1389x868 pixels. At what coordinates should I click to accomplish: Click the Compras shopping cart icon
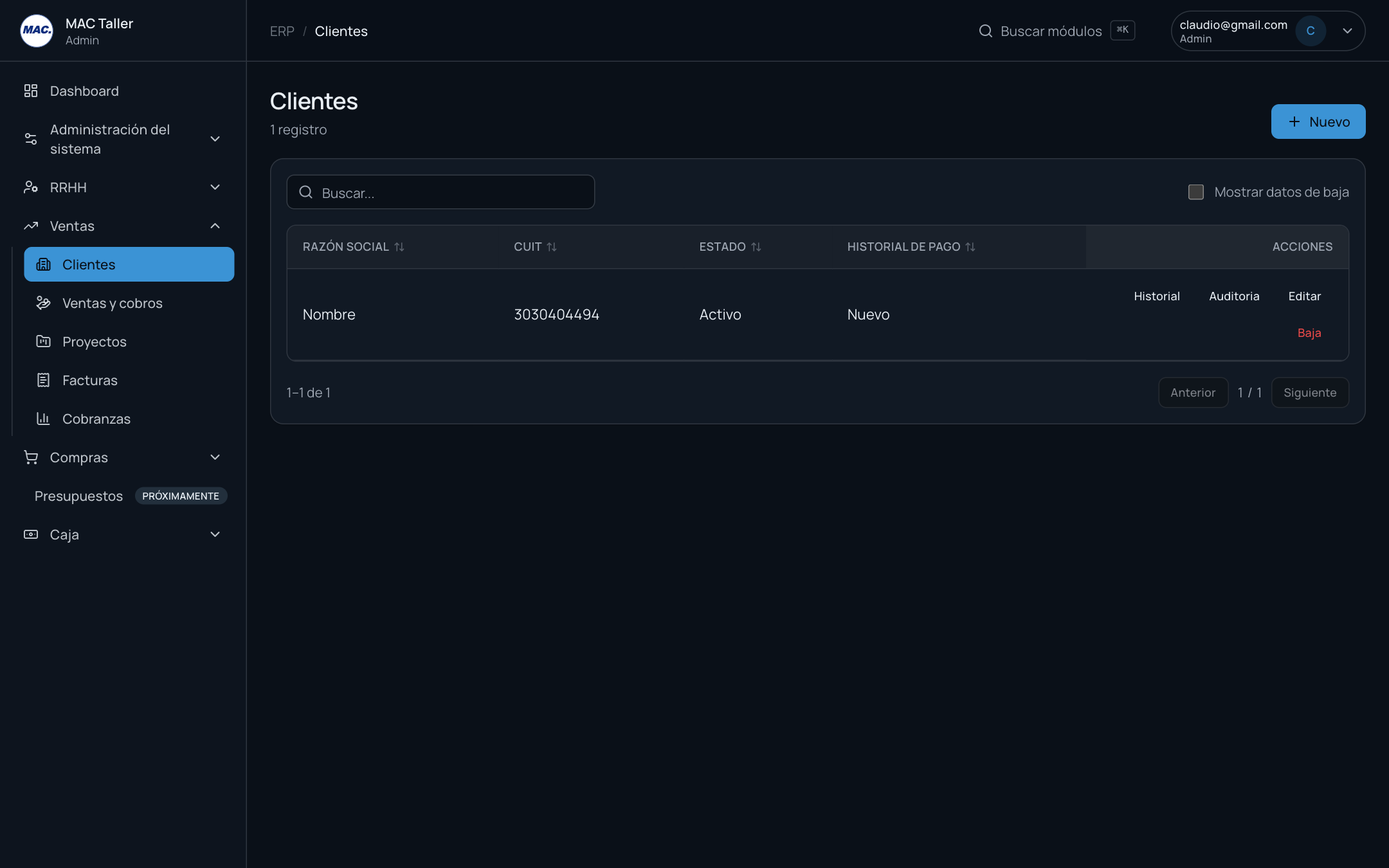[31, 457]
